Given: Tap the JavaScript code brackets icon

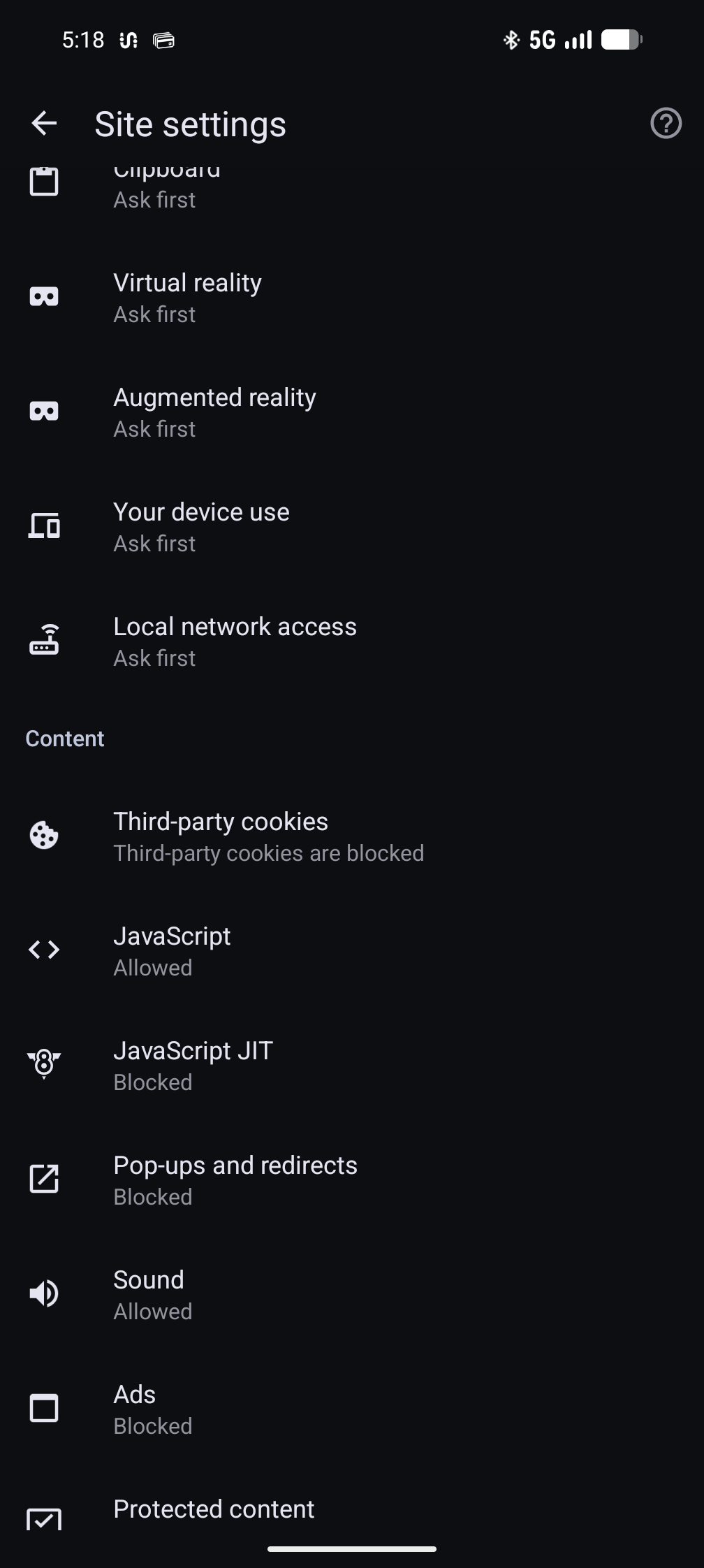Looking at the screenshot, I should coord(44,950).
